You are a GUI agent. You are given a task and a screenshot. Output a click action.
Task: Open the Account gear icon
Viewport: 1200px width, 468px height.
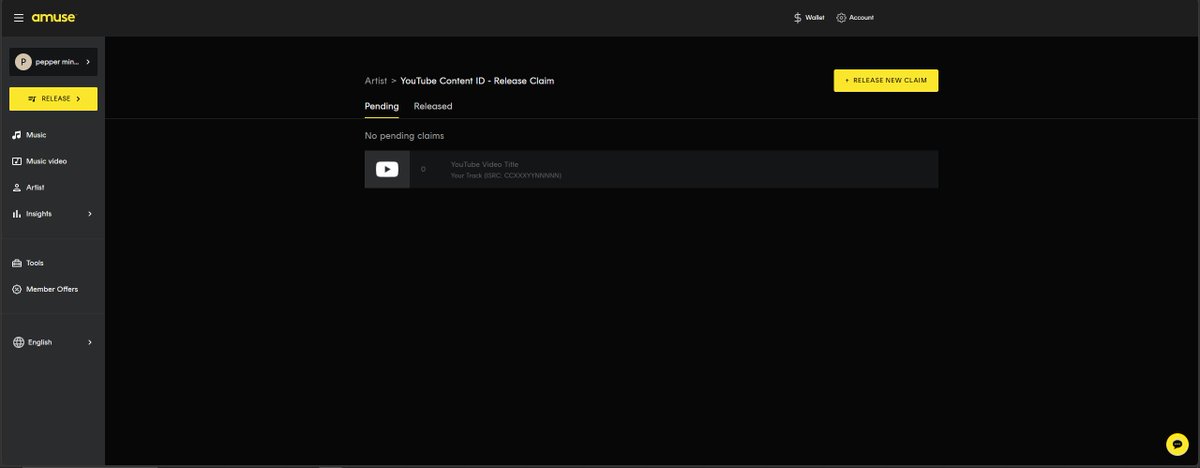[841, 18]
